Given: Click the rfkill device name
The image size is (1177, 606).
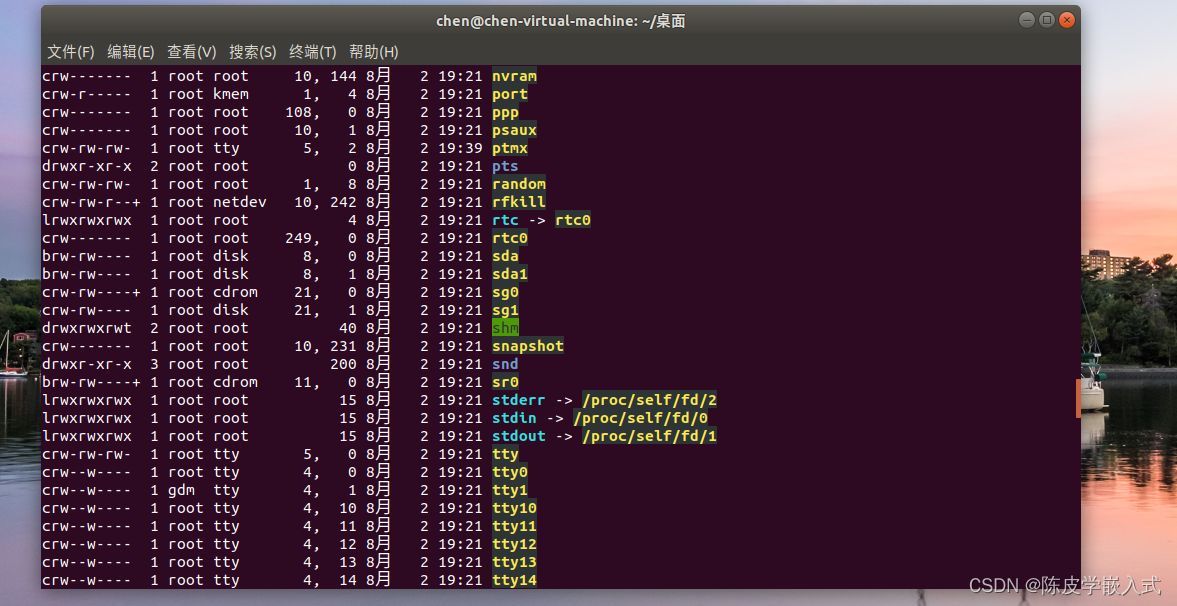Looking at the screenshot, I should pos(519,202).
